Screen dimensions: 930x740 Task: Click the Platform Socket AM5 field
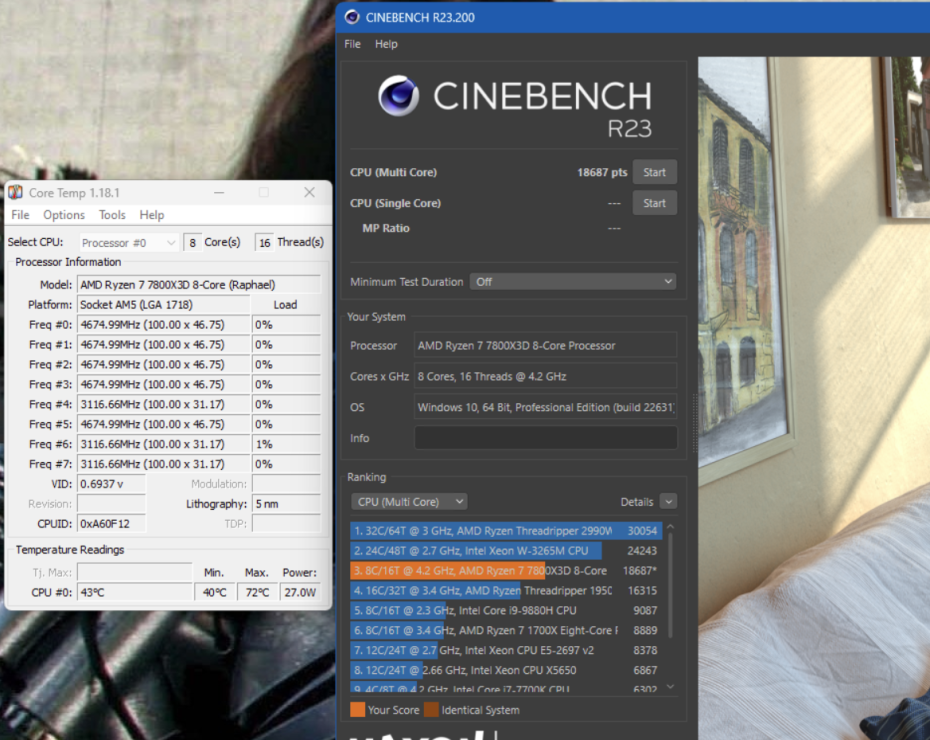coord(163,305)
